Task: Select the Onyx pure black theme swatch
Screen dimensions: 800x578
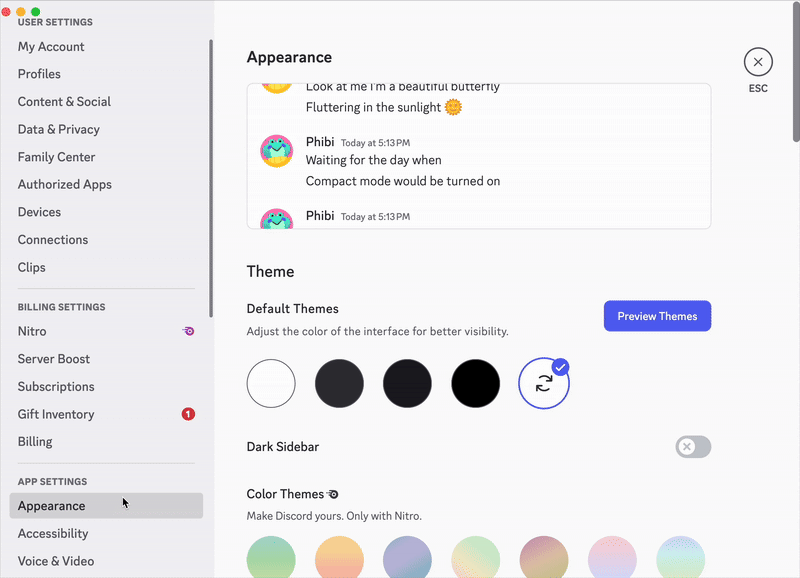Action: click(x=476, y=383)
